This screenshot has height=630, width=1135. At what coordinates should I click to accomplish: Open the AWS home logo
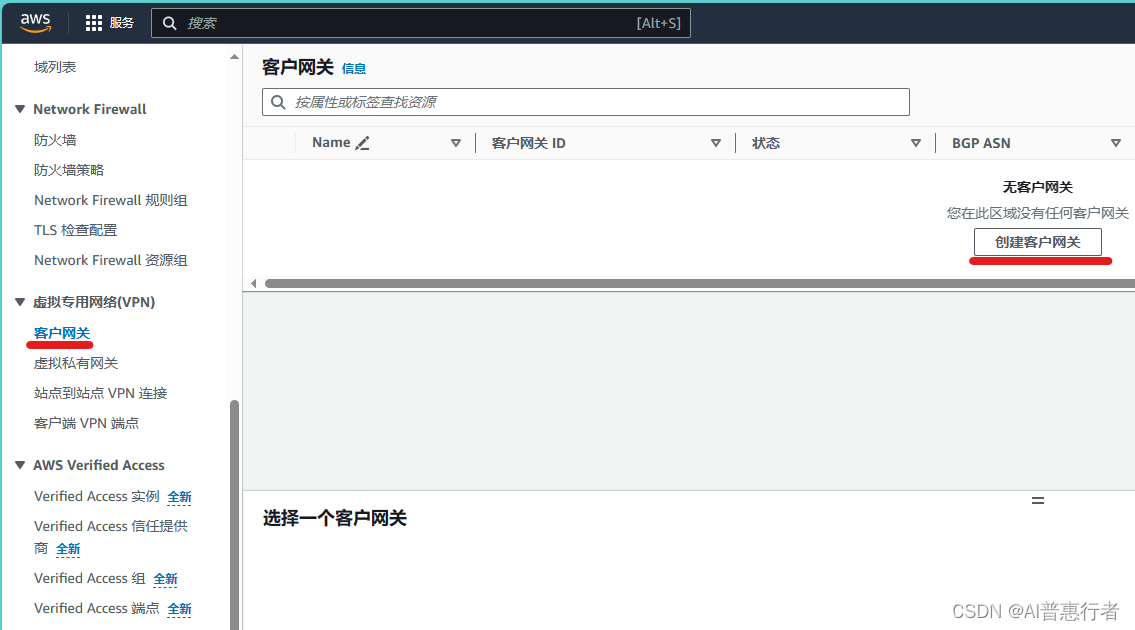pyautogui.click(x=35, y=22)
